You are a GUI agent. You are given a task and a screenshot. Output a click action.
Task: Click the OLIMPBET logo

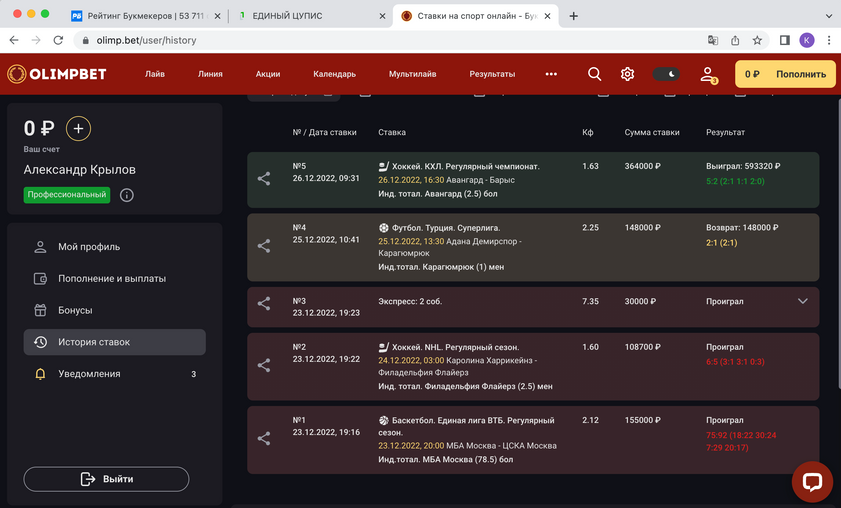(57, 74)
